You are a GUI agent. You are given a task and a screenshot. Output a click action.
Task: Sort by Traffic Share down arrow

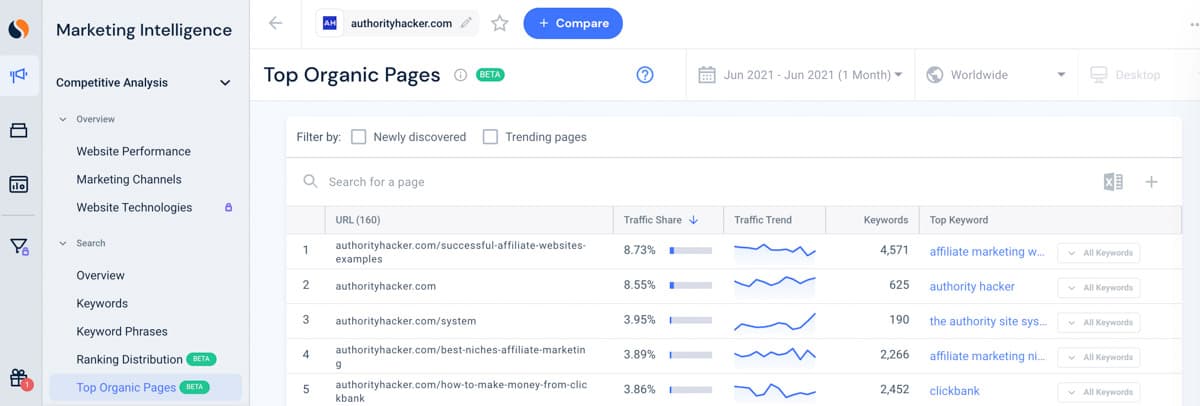pyautogui.click(x=694, y=220)
